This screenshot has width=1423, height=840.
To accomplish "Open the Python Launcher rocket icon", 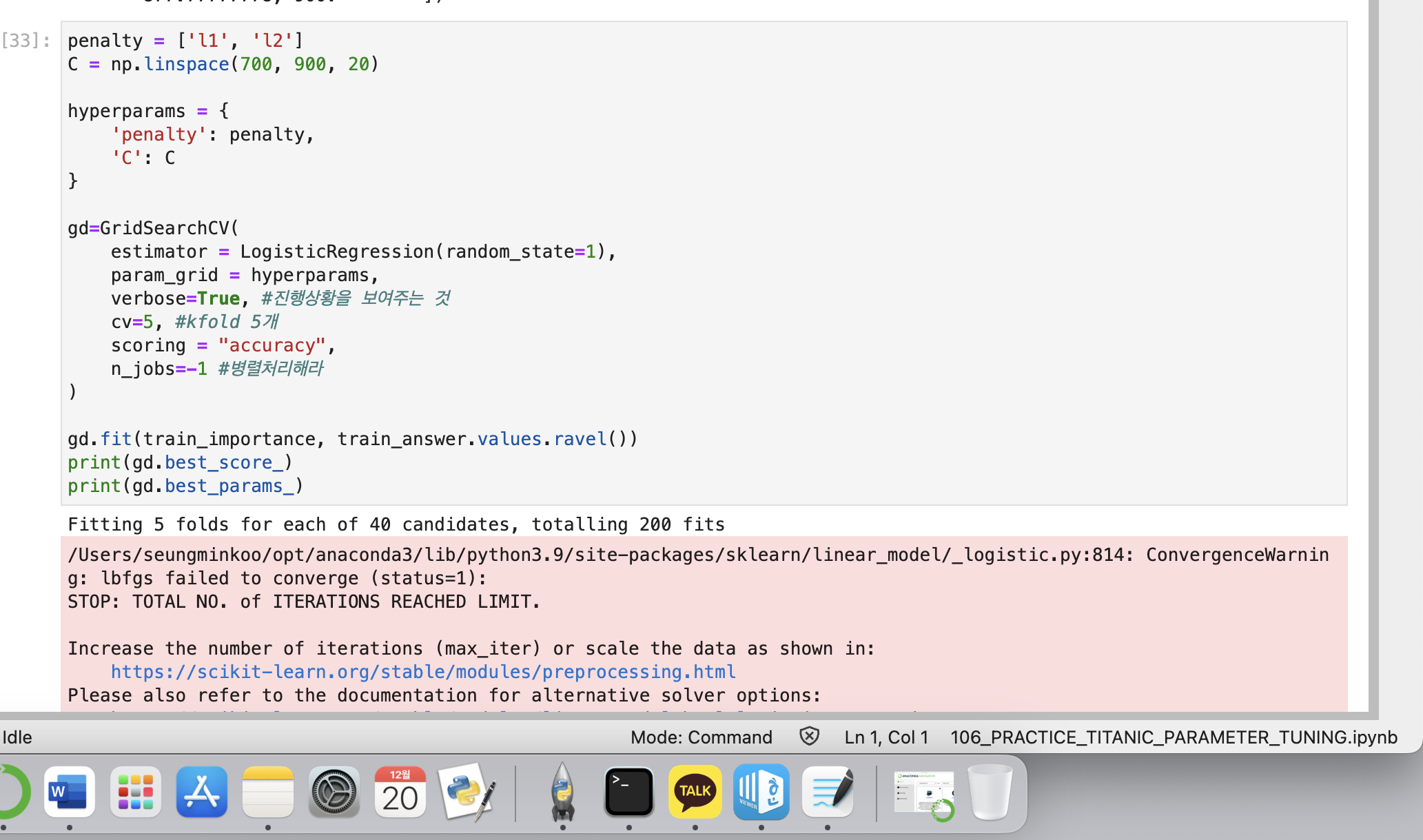I will 563,792.
